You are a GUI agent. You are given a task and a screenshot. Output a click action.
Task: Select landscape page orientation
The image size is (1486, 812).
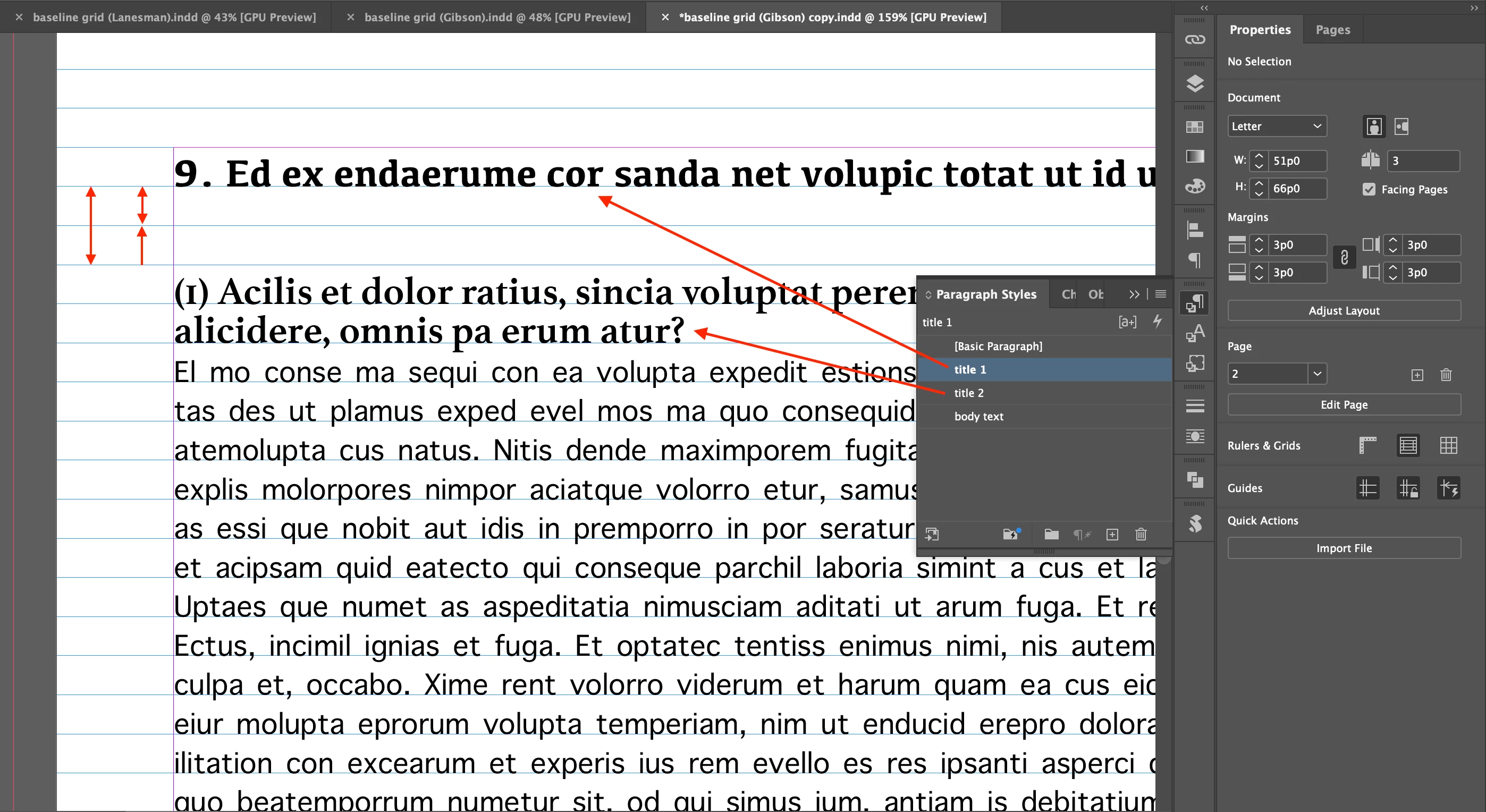click(1401, 126)
